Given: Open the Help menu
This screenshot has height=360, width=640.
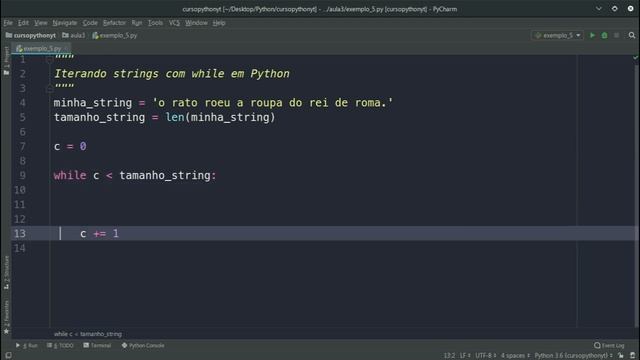Looking at the screenshot, I should pyautogui.click(x=219, y=23).
